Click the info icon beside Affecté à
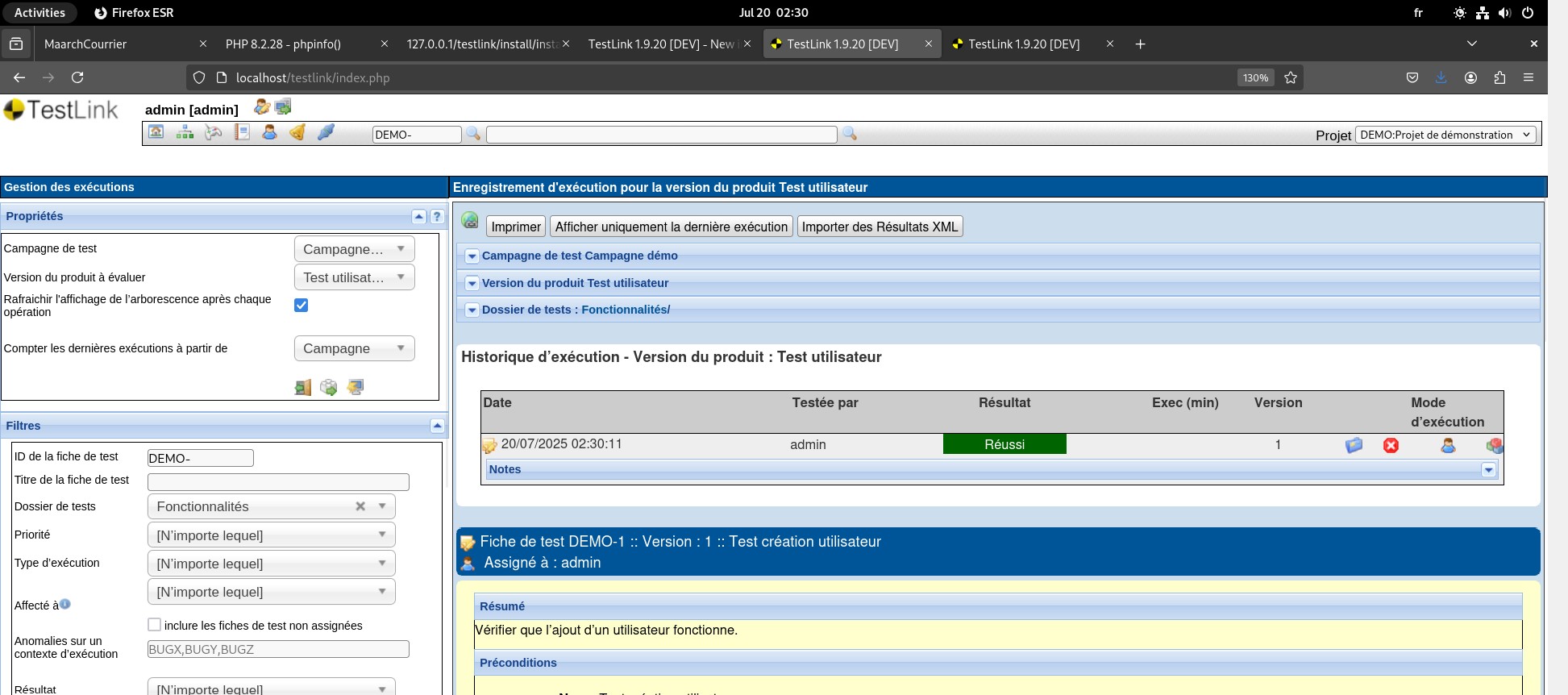Viewport: 1568px width, 695px height. tap(65, 604)
